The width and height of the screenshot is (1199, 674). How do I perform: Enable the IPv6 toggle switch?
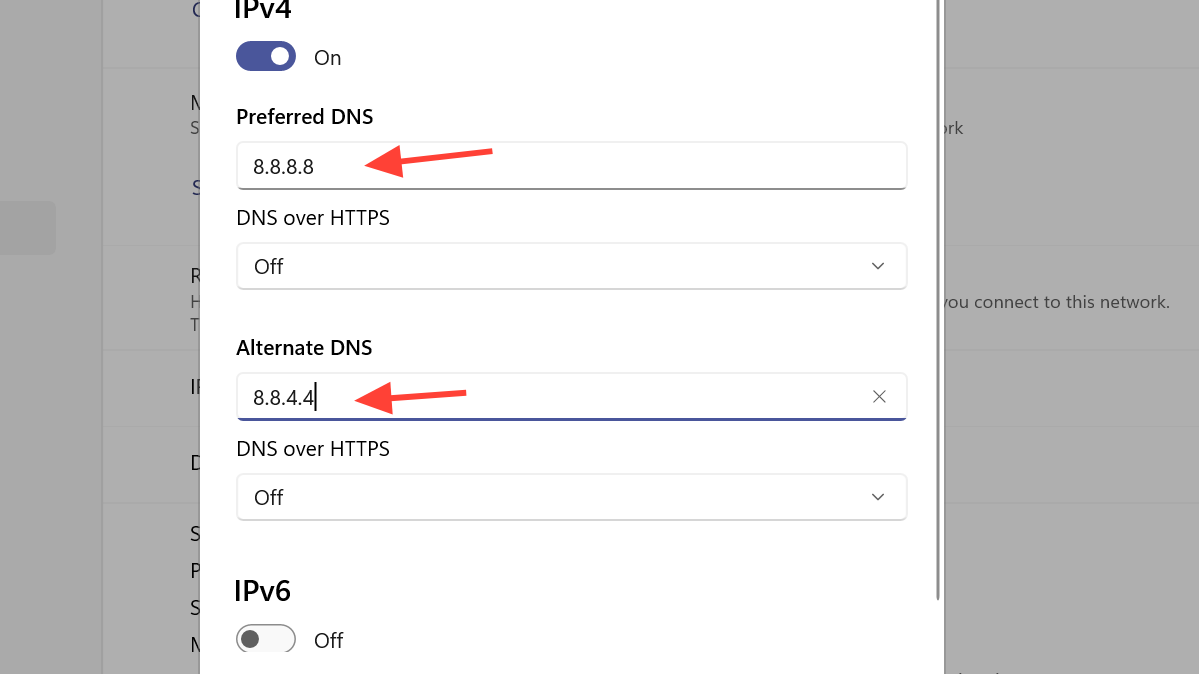pos(266,639)
